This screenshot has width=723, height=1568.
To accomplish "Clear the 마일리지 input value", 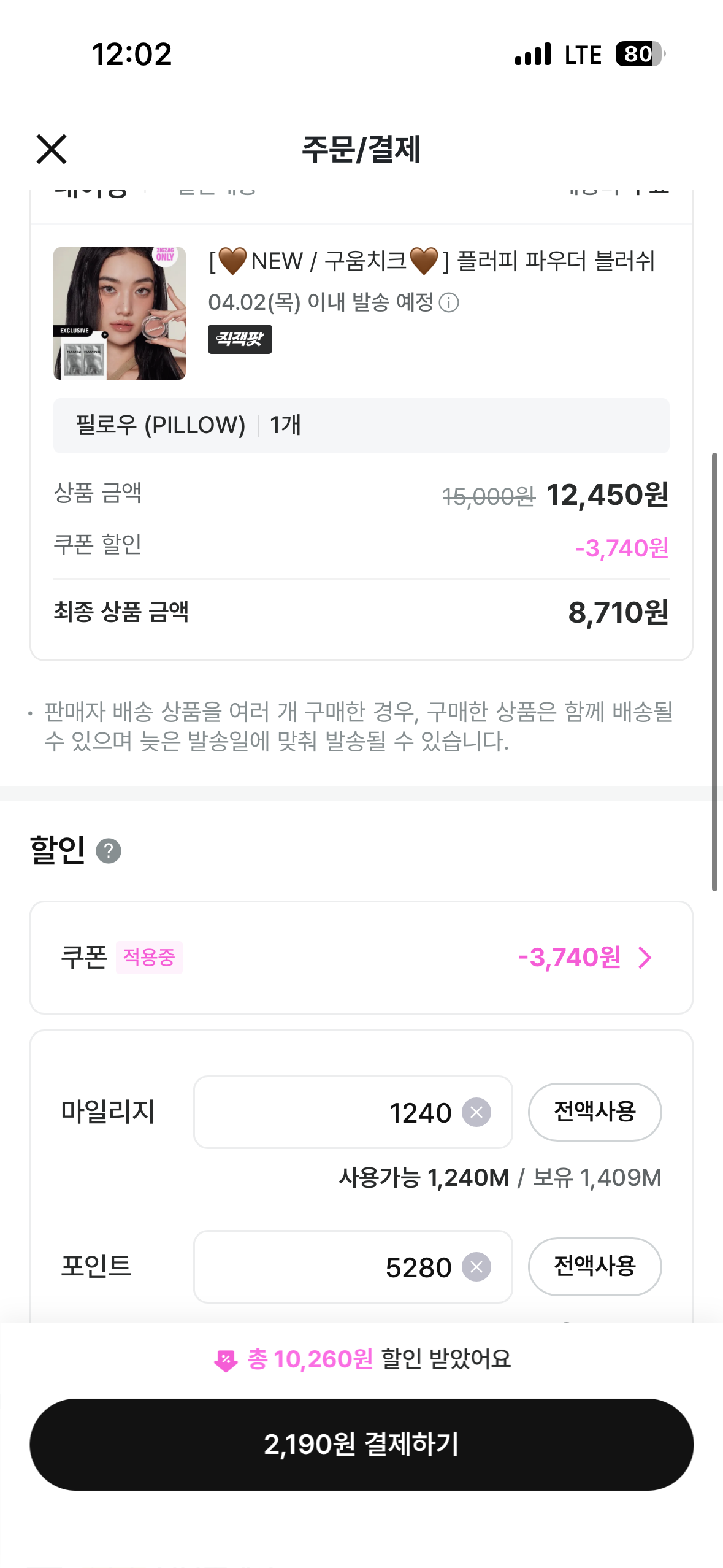I will (x=476, y=1112).
